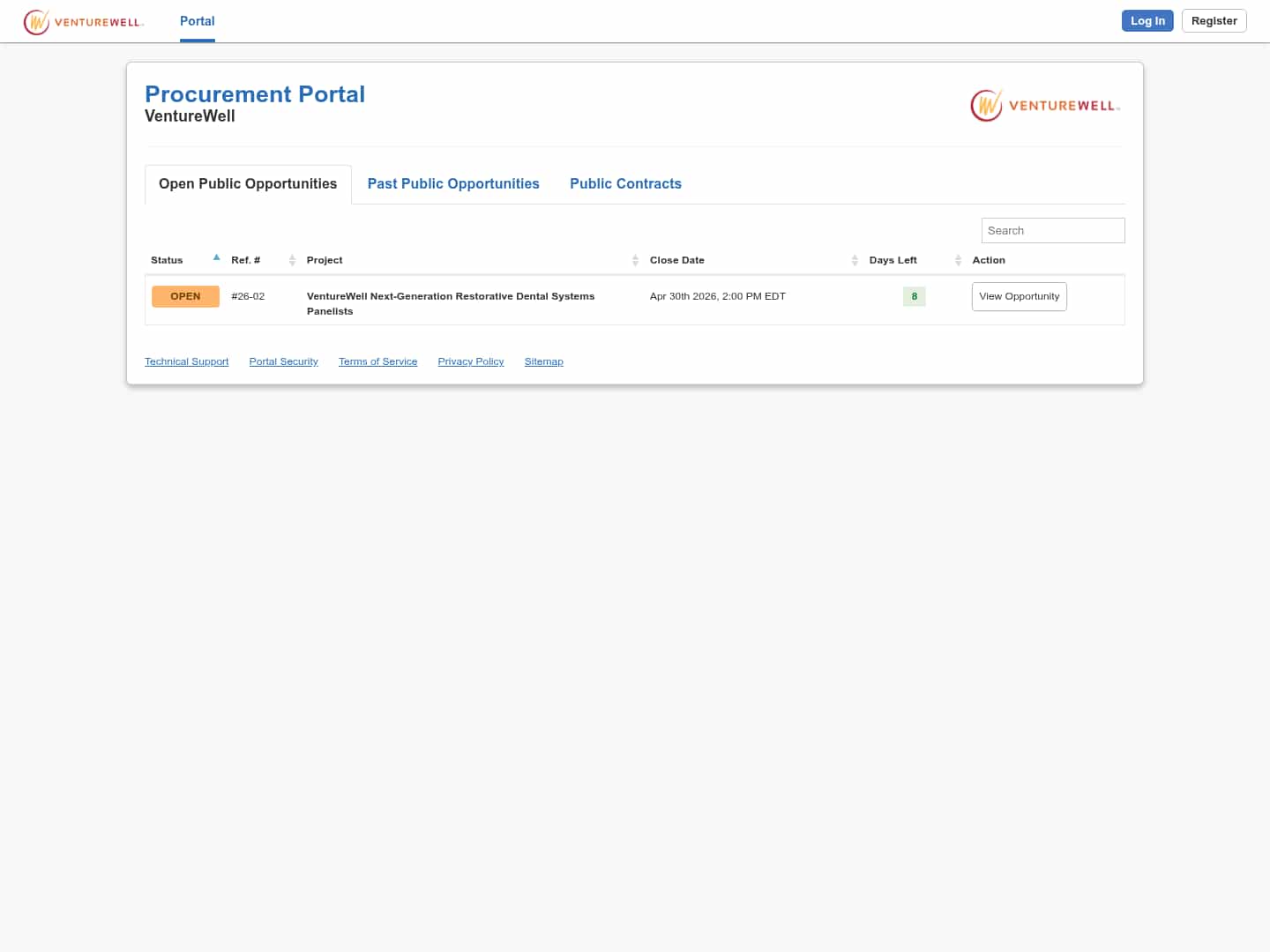The height and width of the screenshot is (952, 1270).
Task: Click the Register button
Action: 1214,20
